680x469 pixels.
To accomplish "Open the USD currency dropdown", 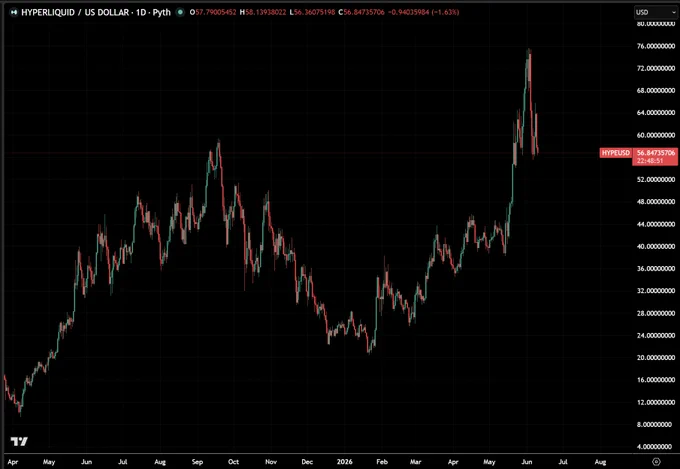I will (656, 13).
